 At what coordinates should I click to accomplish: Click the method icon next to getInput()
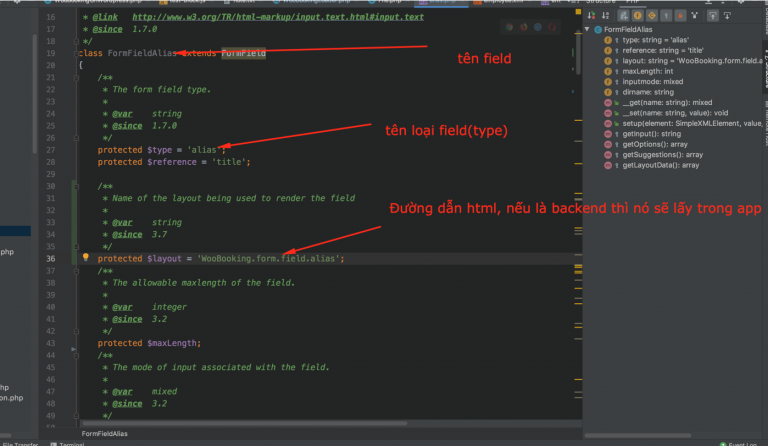[x=607, y=133]
